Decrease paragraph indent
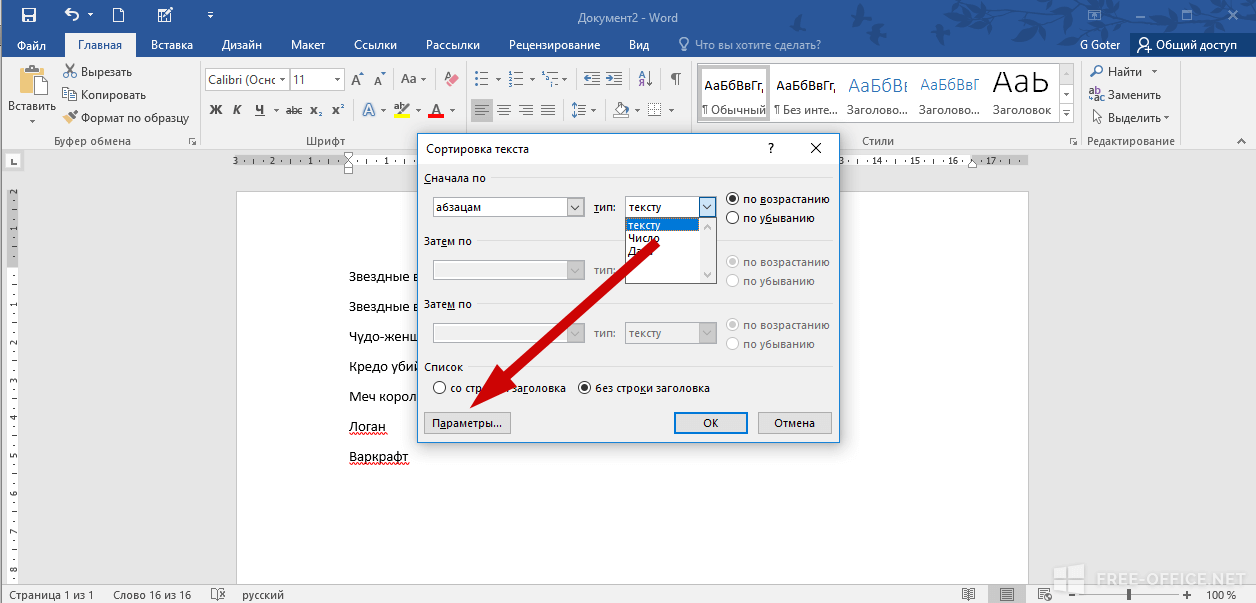1256x603 pixels. pyautogui.click(x=592, y=79)
